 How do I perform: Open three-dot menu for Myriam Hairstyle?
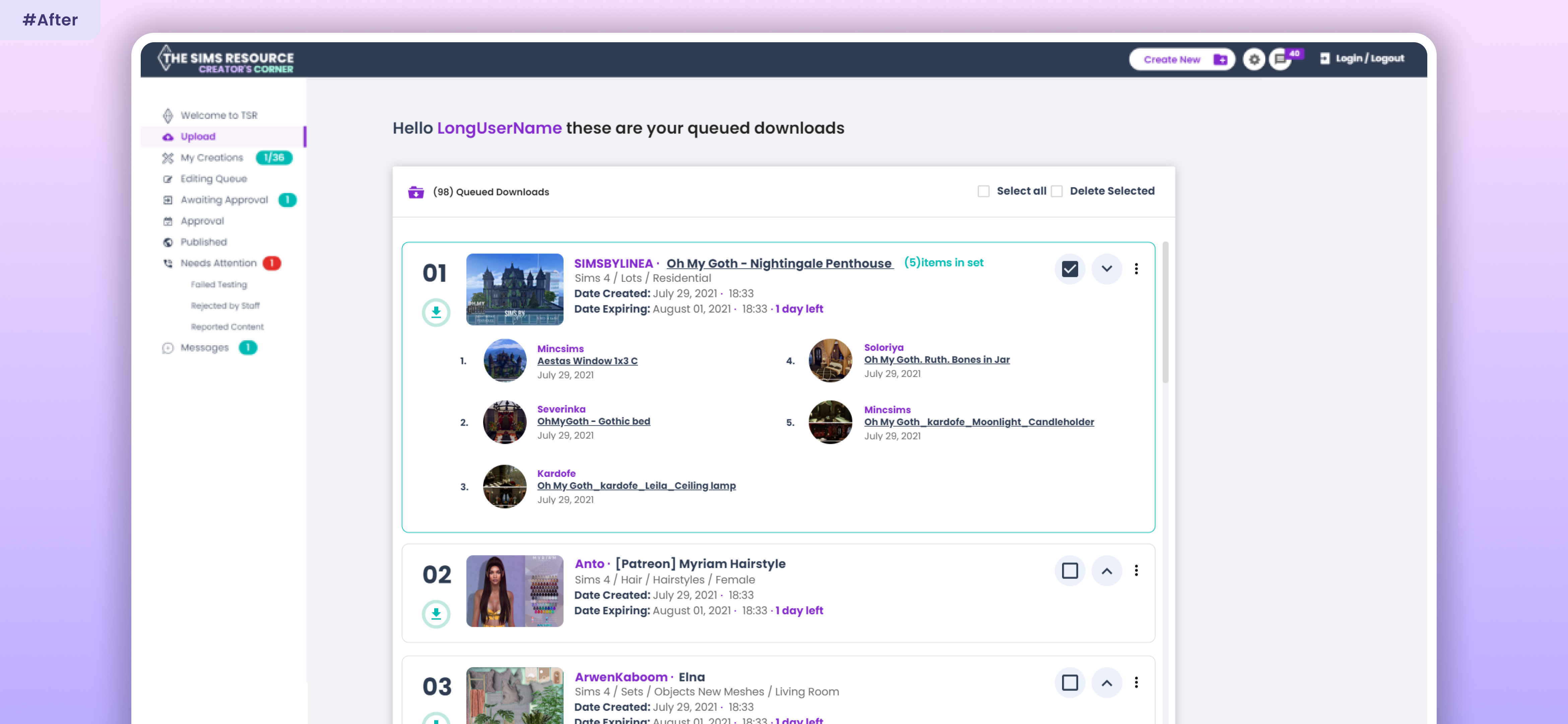[x=1136, y=570]
